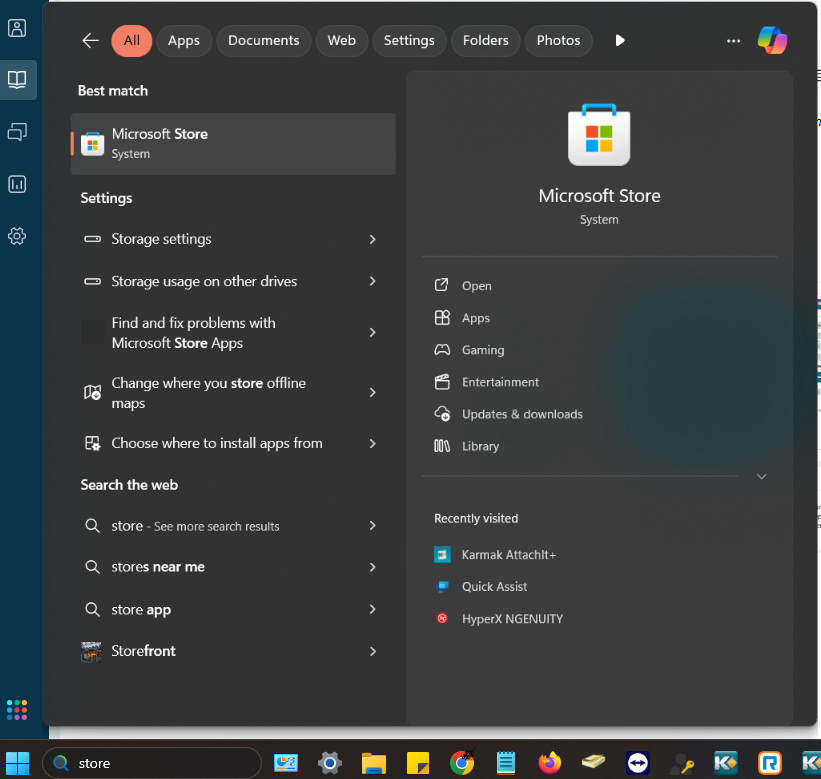The height and width of the screenshot is (779, 821).
Task: Expand the 'store app' result arrow
Action: pos(372,609)
